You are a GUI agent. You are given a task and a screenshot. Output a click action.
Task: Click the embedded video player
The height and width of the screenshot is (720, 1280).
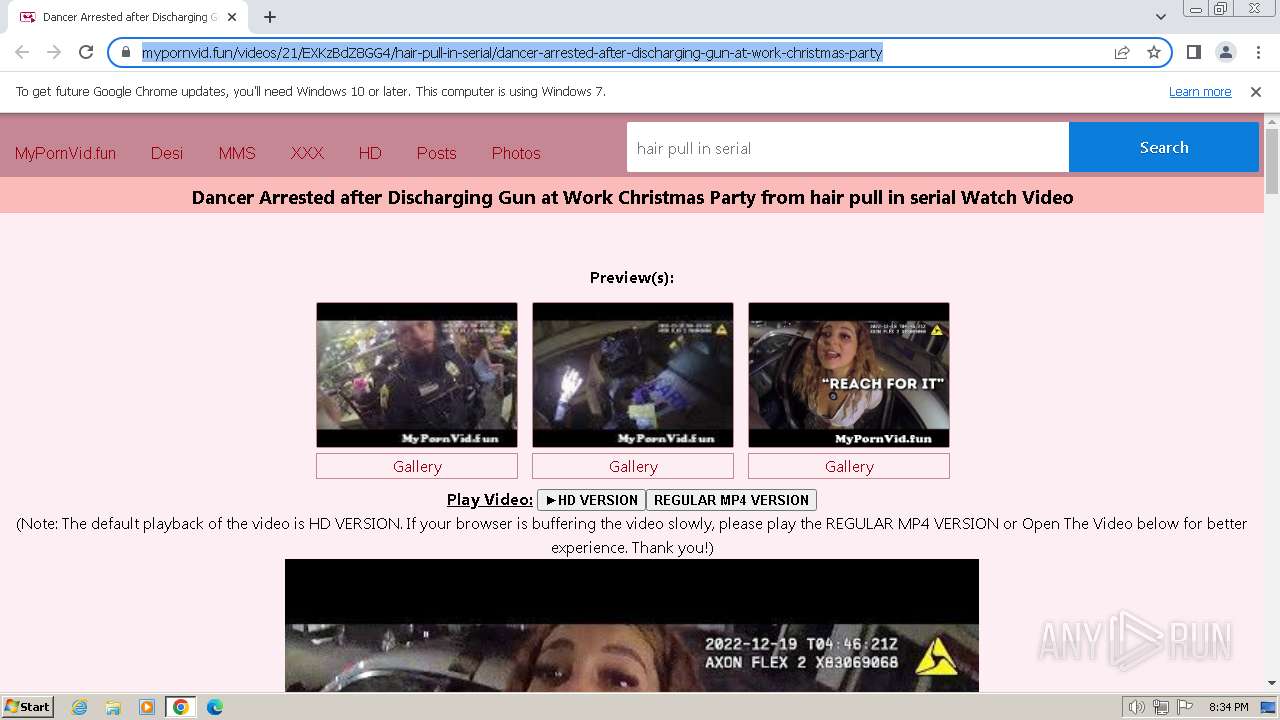(632, 626)
